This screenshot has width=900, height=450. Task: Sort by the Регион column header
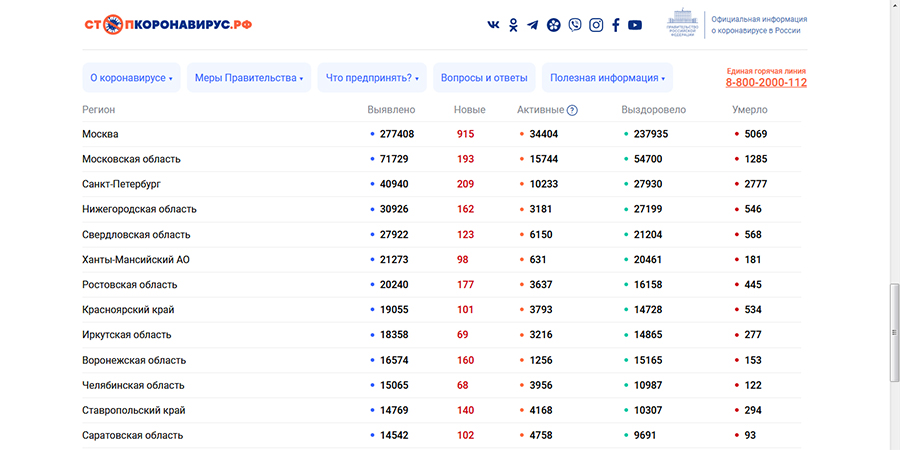pos(98,110)
